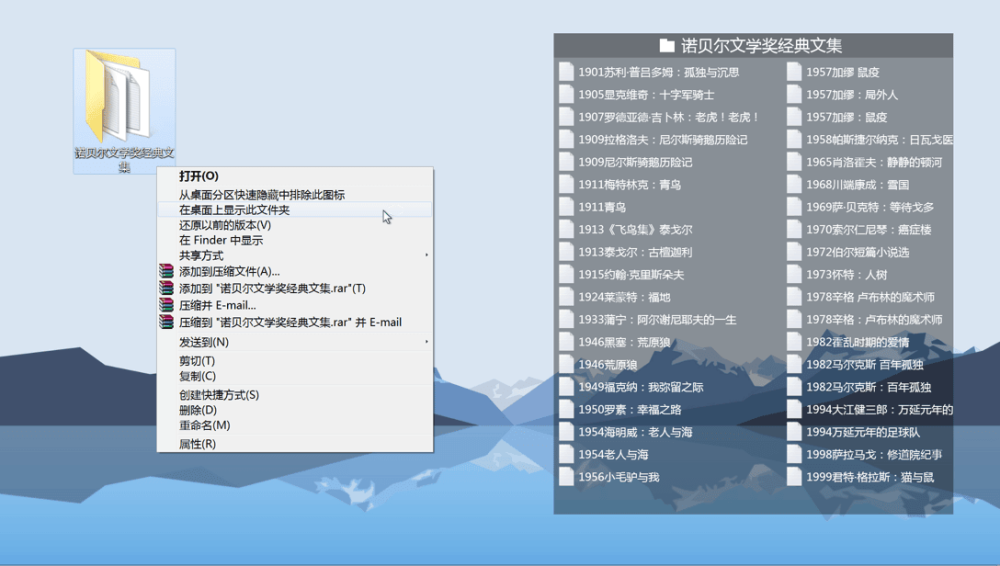The height and width of the screenshot is (566, 1000).
Task: Choose 在桌面上显示此文件夹
Action: tap(295, 210)
